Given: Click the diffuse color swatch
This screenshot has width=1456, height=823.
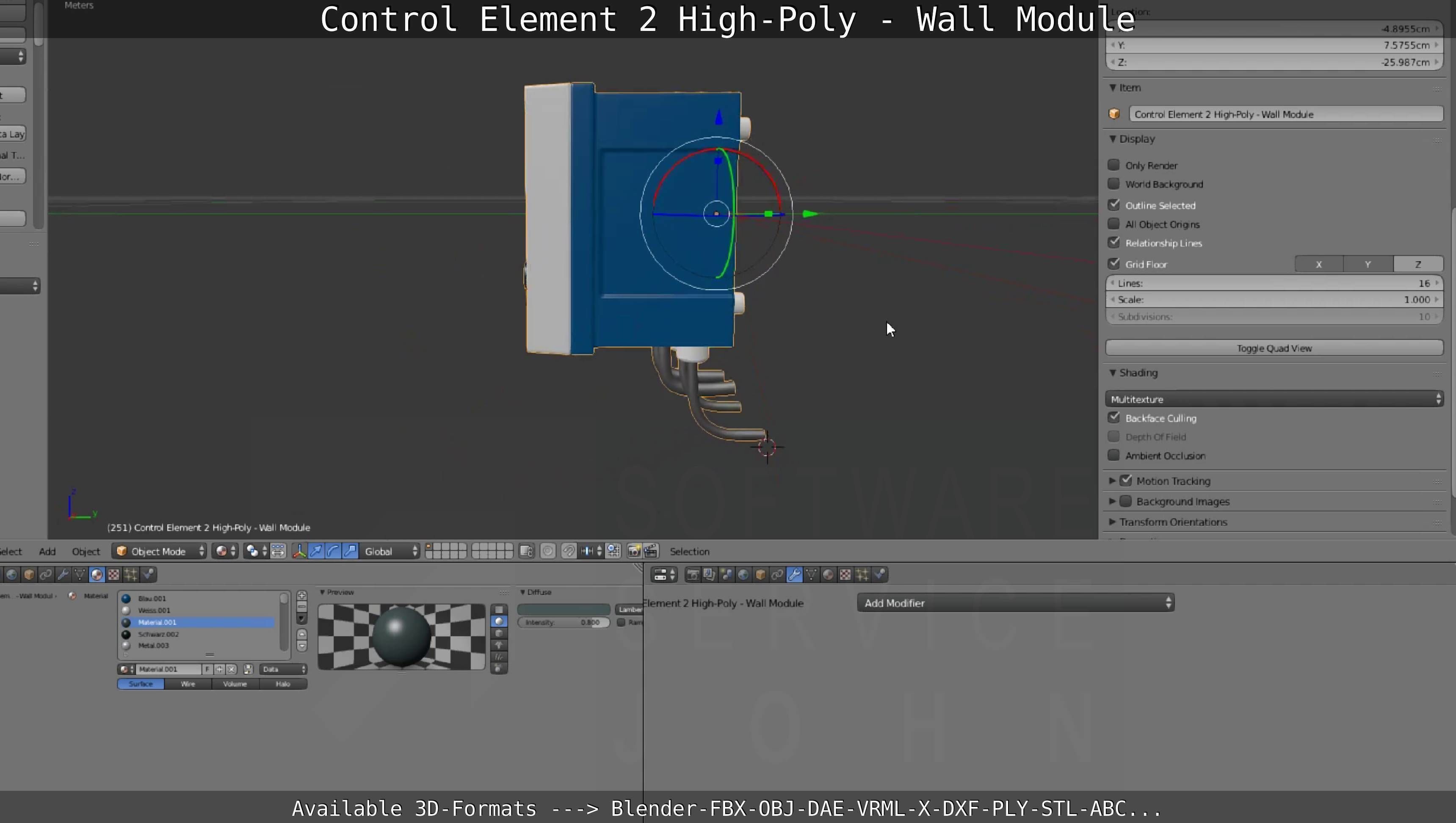Looking at the screenshot, I should point(564,609).
